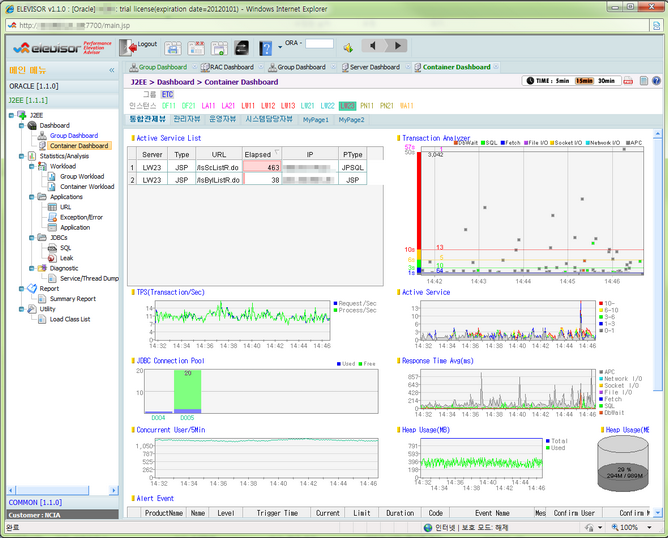Click the sidebar horizontal scrollbar right arrow
This screenshot has width=668, height=538.
[113, 490]
